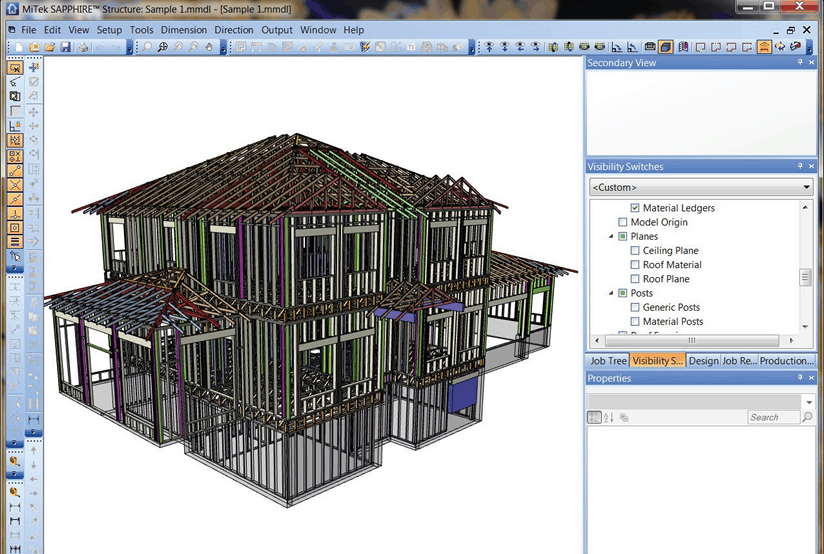
Task: Collapse the Posts tree node
Action: (x=611, y=293)
